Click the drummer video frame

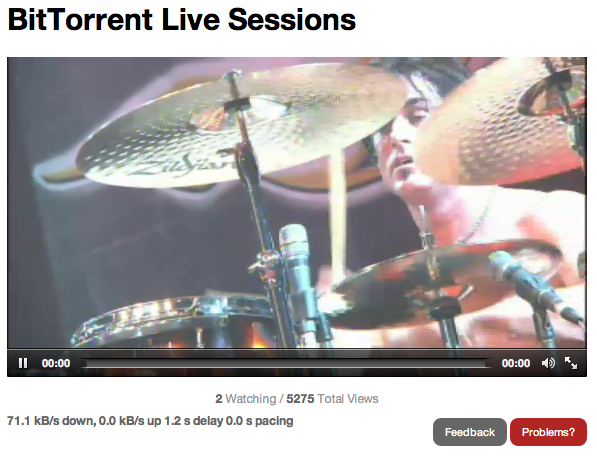pyautogui.click(x=297, y=203)
